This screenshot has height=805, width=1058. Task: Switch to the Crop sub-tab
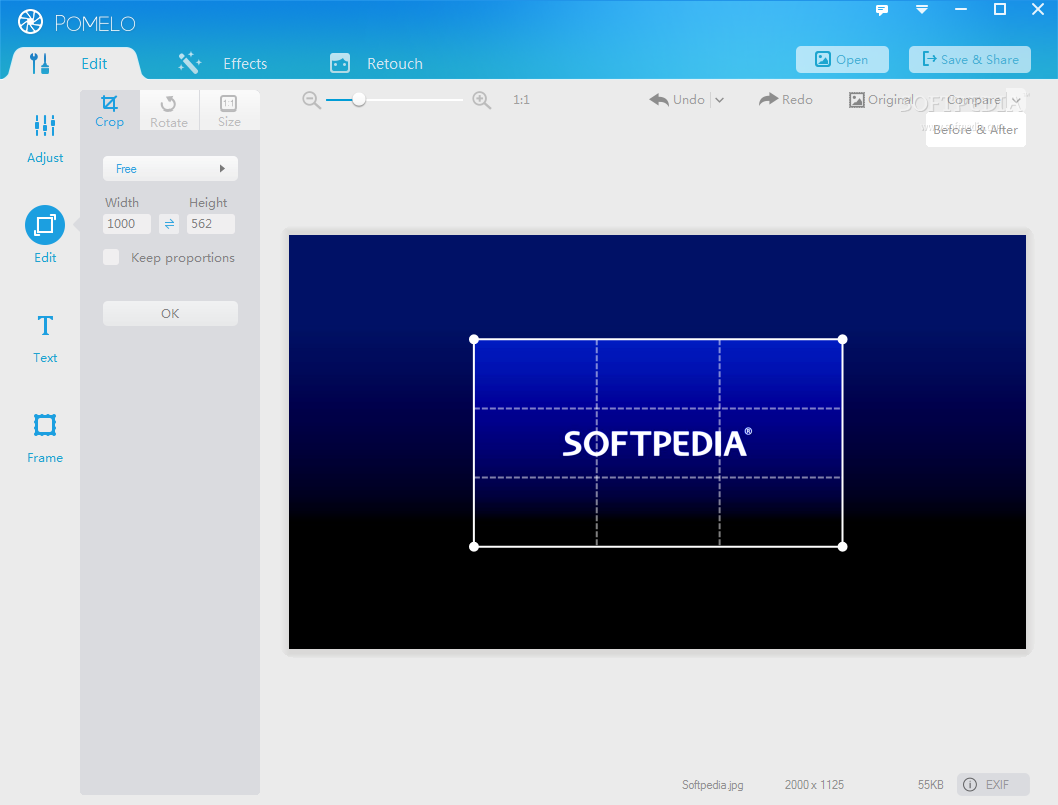coord(109,111)
